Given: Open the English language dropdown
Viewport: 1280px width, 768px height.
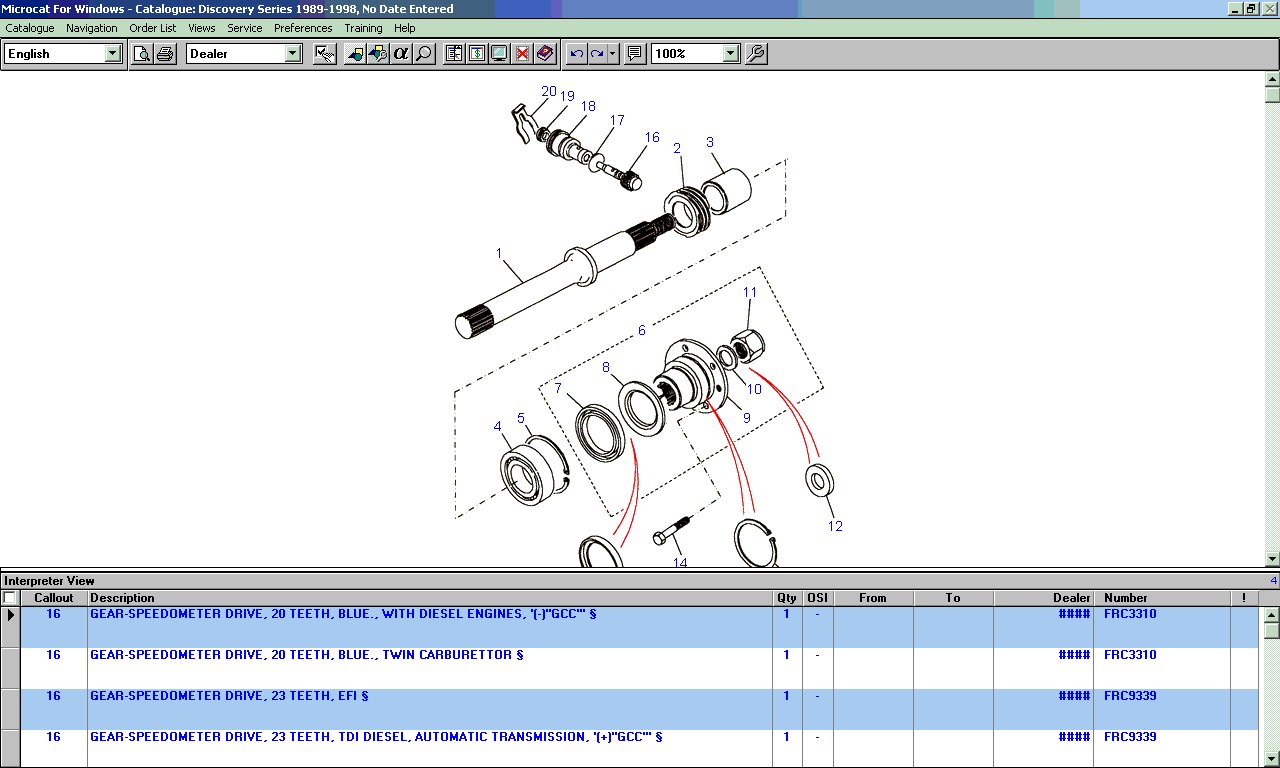Looking at the screenshot, I should click(x=112, y=54).
